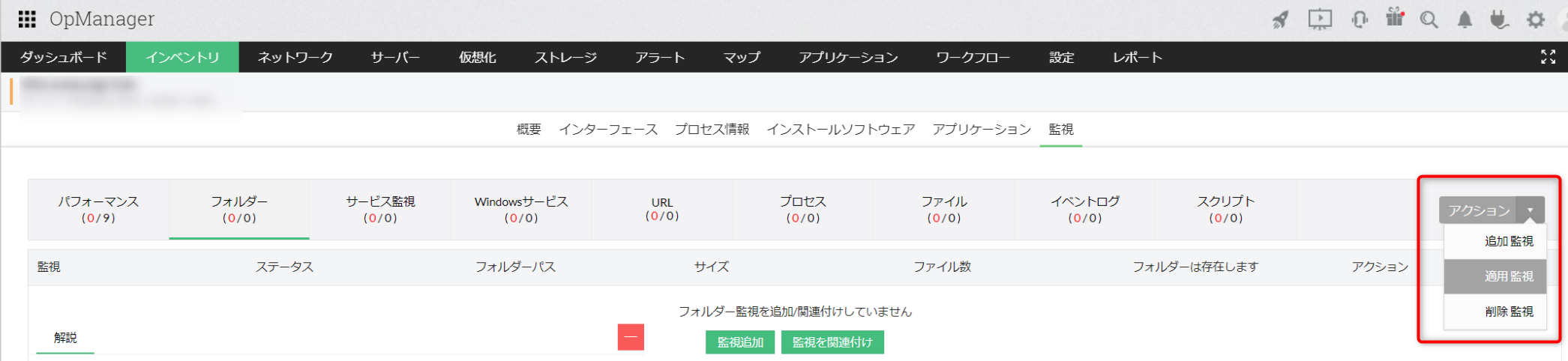Toggle full screen with the expand arrows
The width and height of the screenshot is (1568, 361).
click(x=1548, y=57)
